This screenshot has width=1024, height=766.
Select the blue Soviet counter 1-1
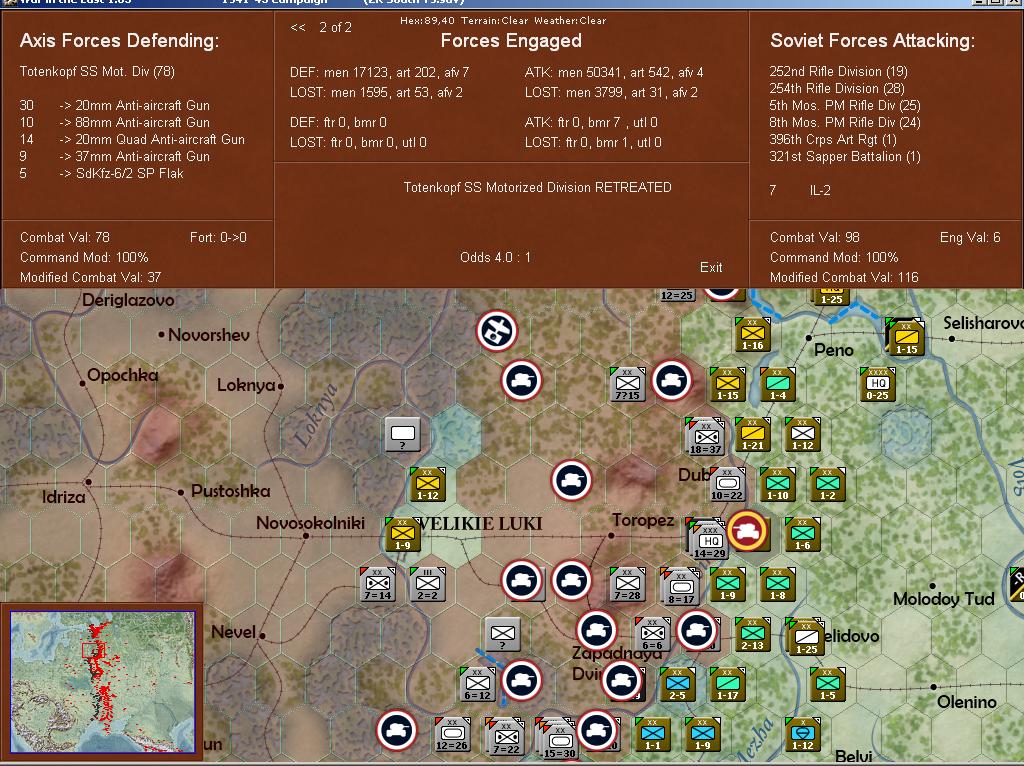click(652, 734)
